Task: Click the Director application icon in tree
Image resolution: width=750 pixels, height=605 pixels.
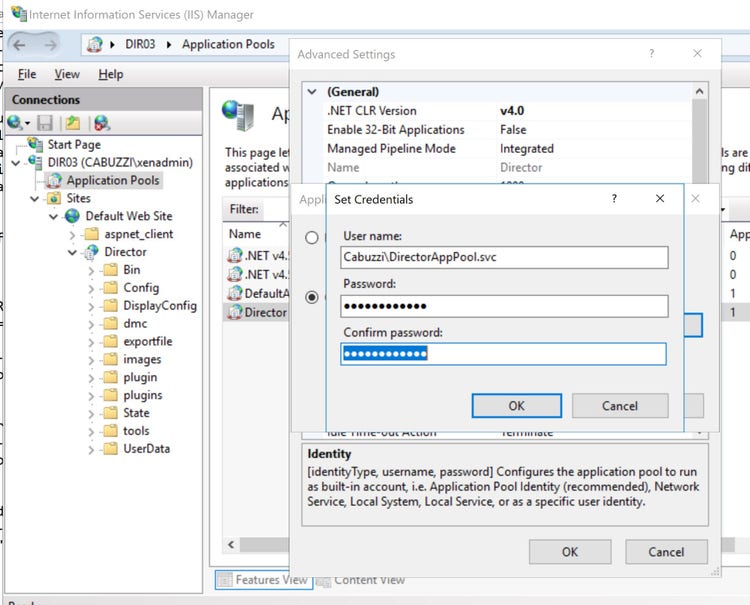Action: (x=91, y=252)
